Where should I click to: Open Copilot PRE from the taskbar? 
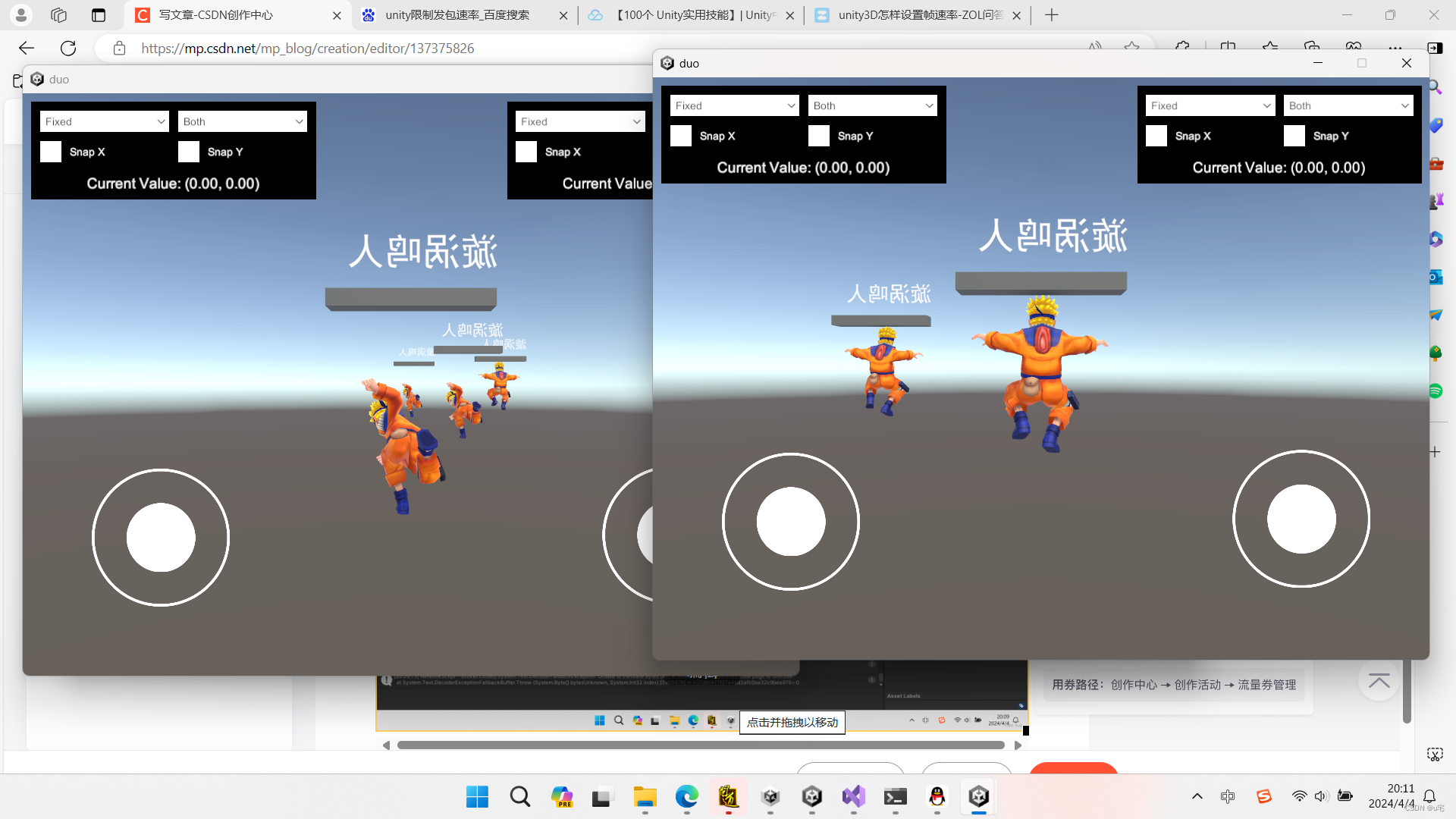tap(562, 797)
